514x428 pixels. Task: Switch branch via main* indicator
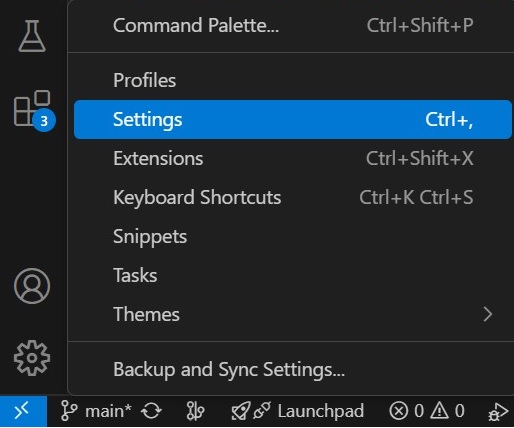pyautogui.click(x=97, y=411)
